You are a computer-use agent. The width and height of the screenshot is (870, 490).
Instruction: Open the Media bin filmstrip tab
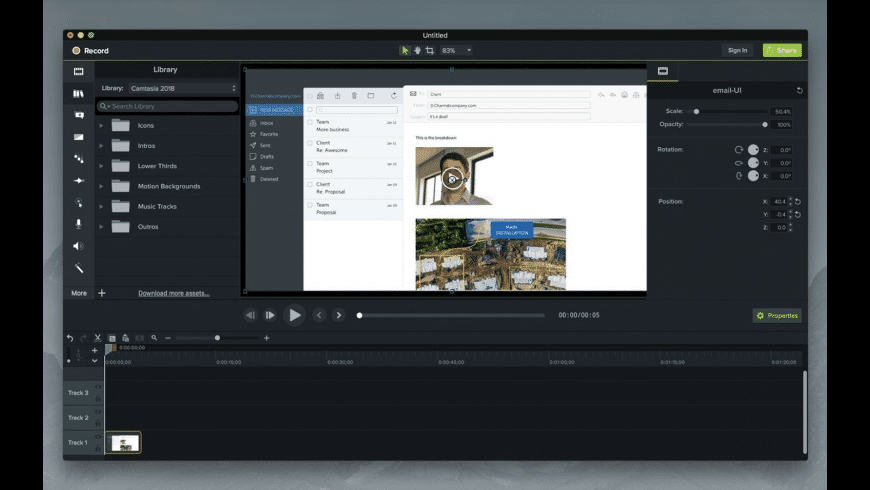pyautogui.click(x=79, y=72)
